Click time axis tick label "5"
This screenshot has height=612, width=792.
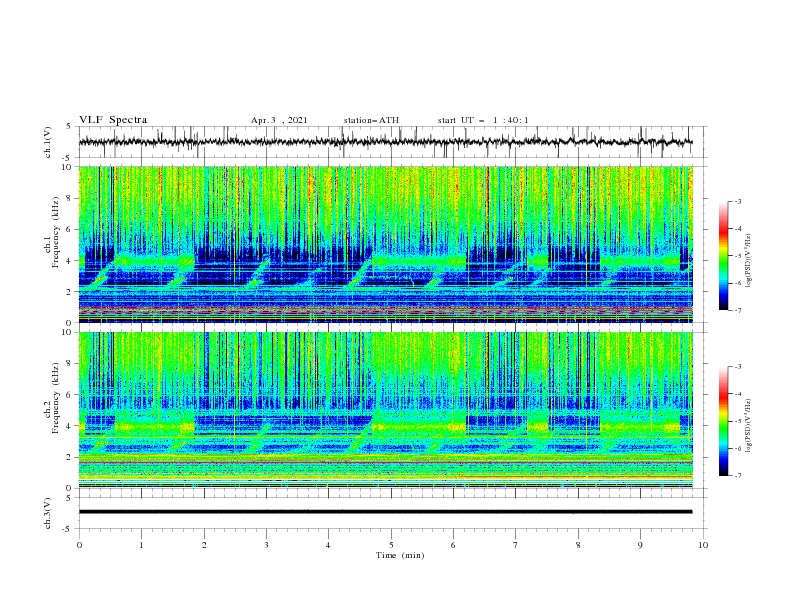pyautogui.click(x=391, y=545)
